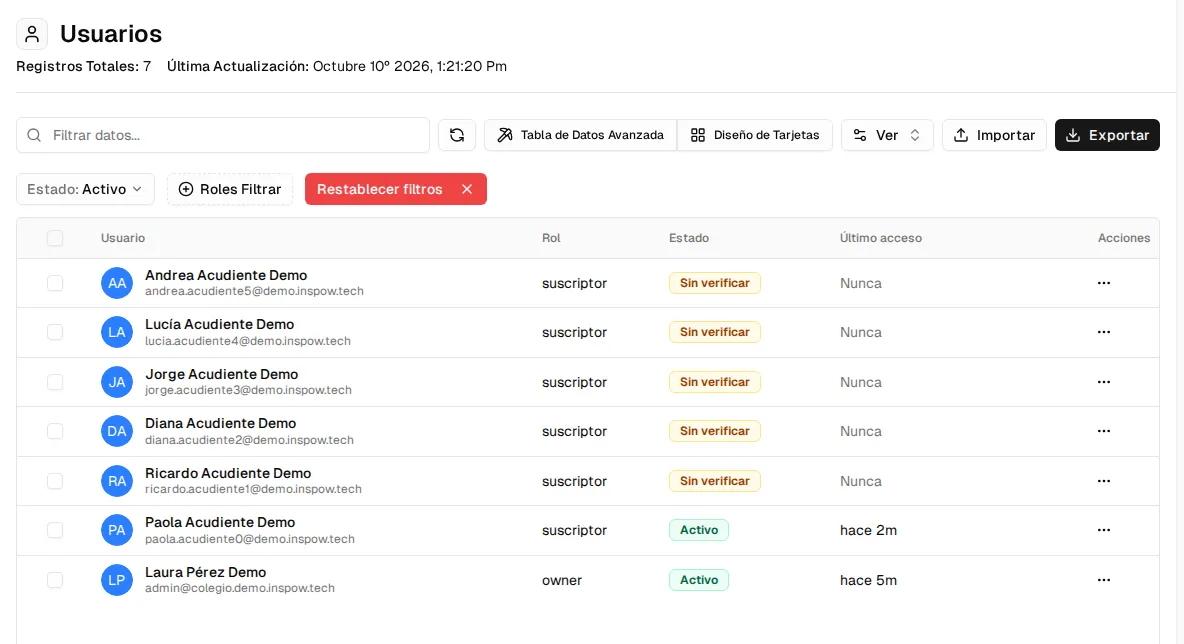Click the DA avatar of Diana

pyautogui.click(x=117, y=431)
